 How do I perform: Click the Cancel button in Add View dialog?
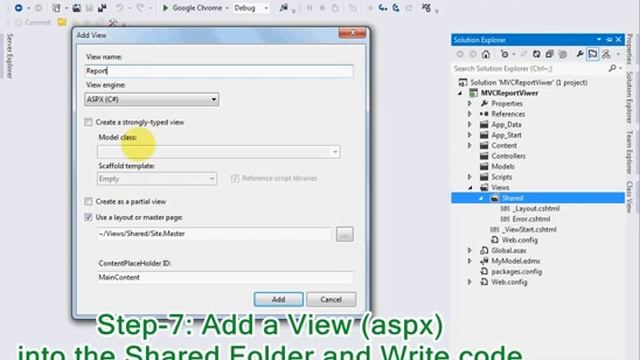tap(331, 299)
